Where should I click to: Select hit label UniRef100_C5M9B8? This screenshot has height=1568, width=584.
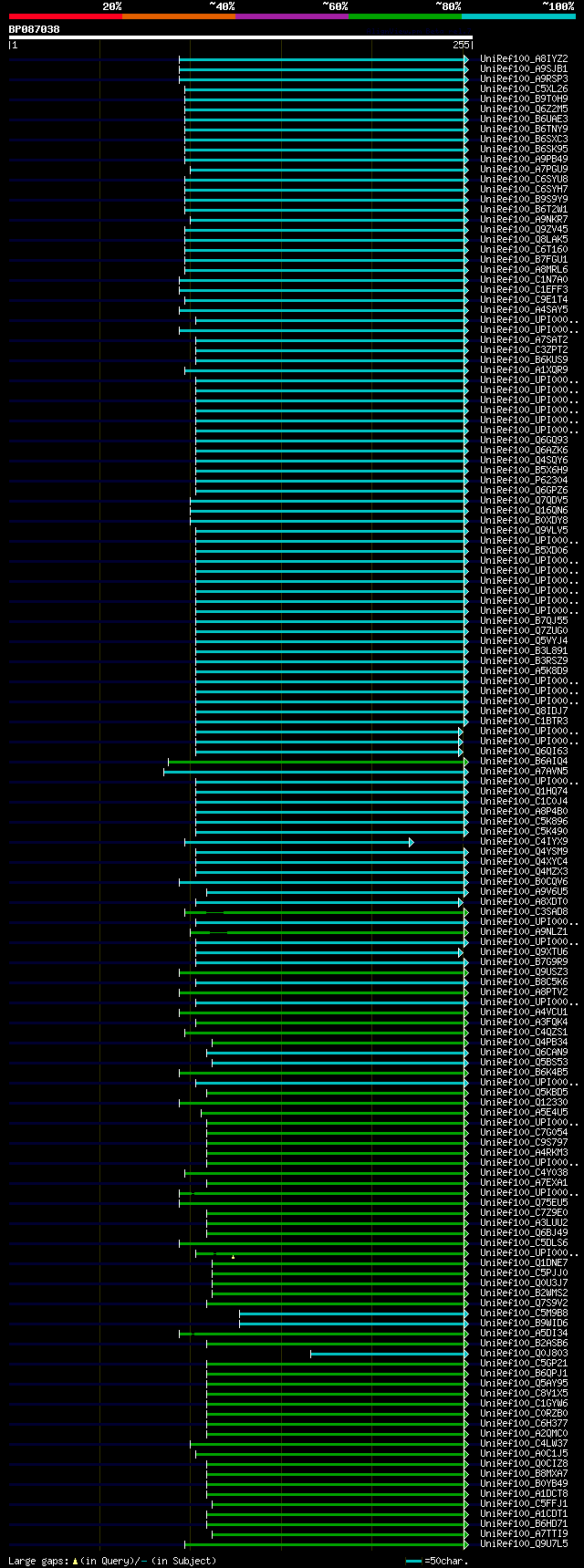tap(524, 1314)
